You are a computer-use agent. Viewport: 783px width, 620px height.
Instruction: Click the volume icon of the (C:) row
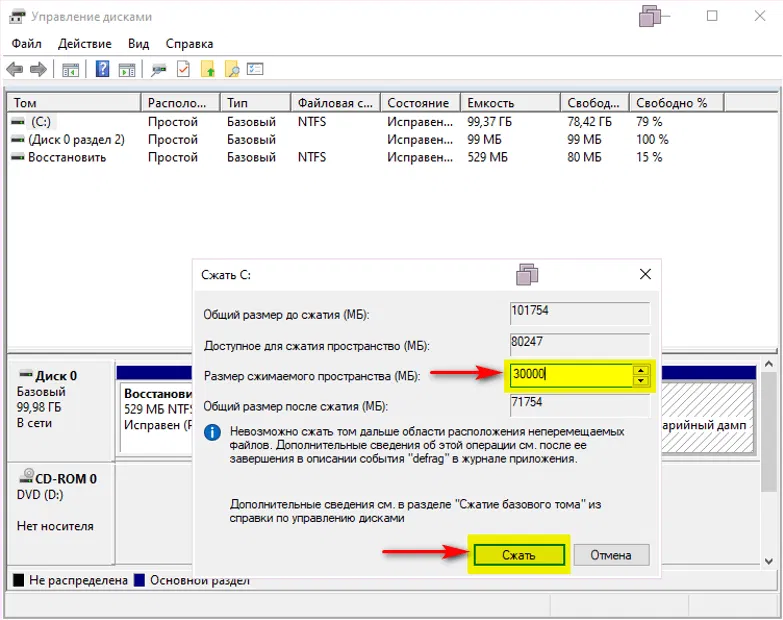pyautogui.click(x=18, y=121)
